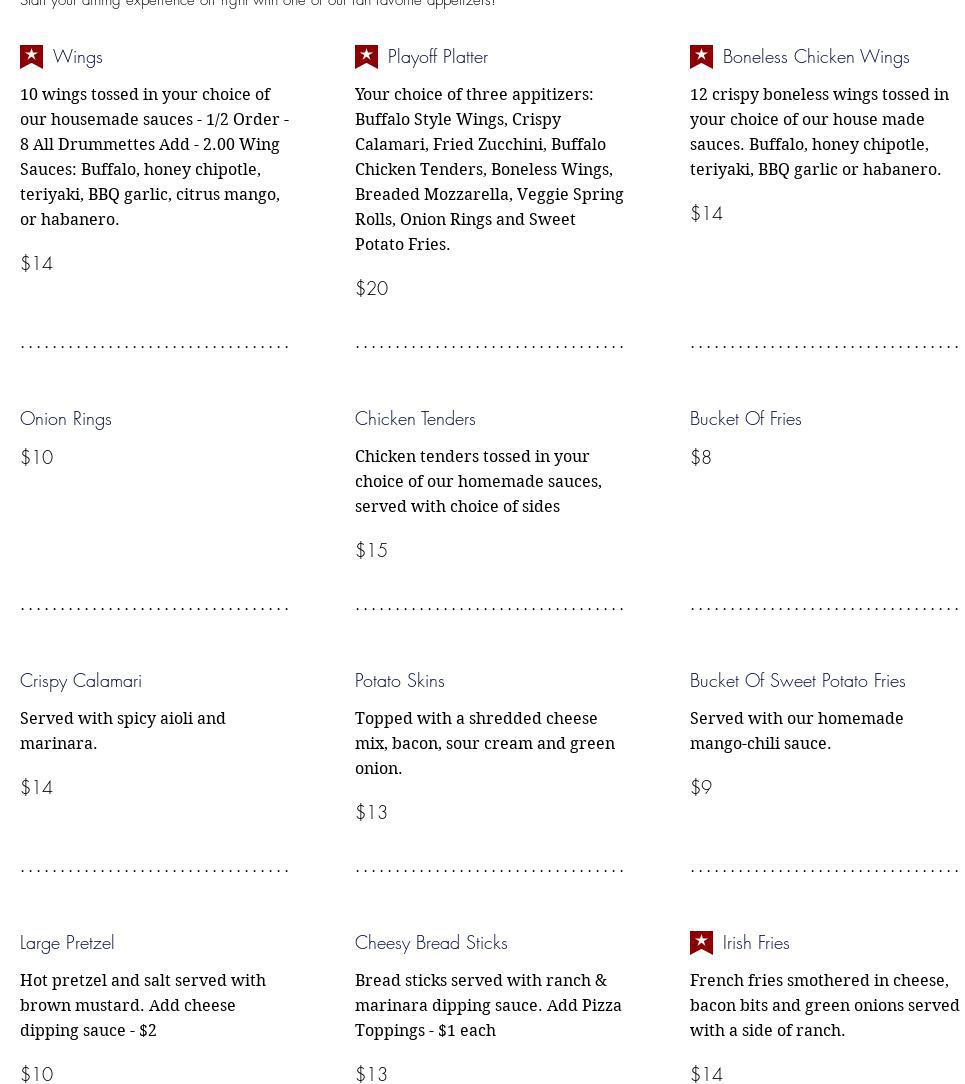965x1084 pixels.
Task: Click the Potato Skins description text
Action: [485, 743]
